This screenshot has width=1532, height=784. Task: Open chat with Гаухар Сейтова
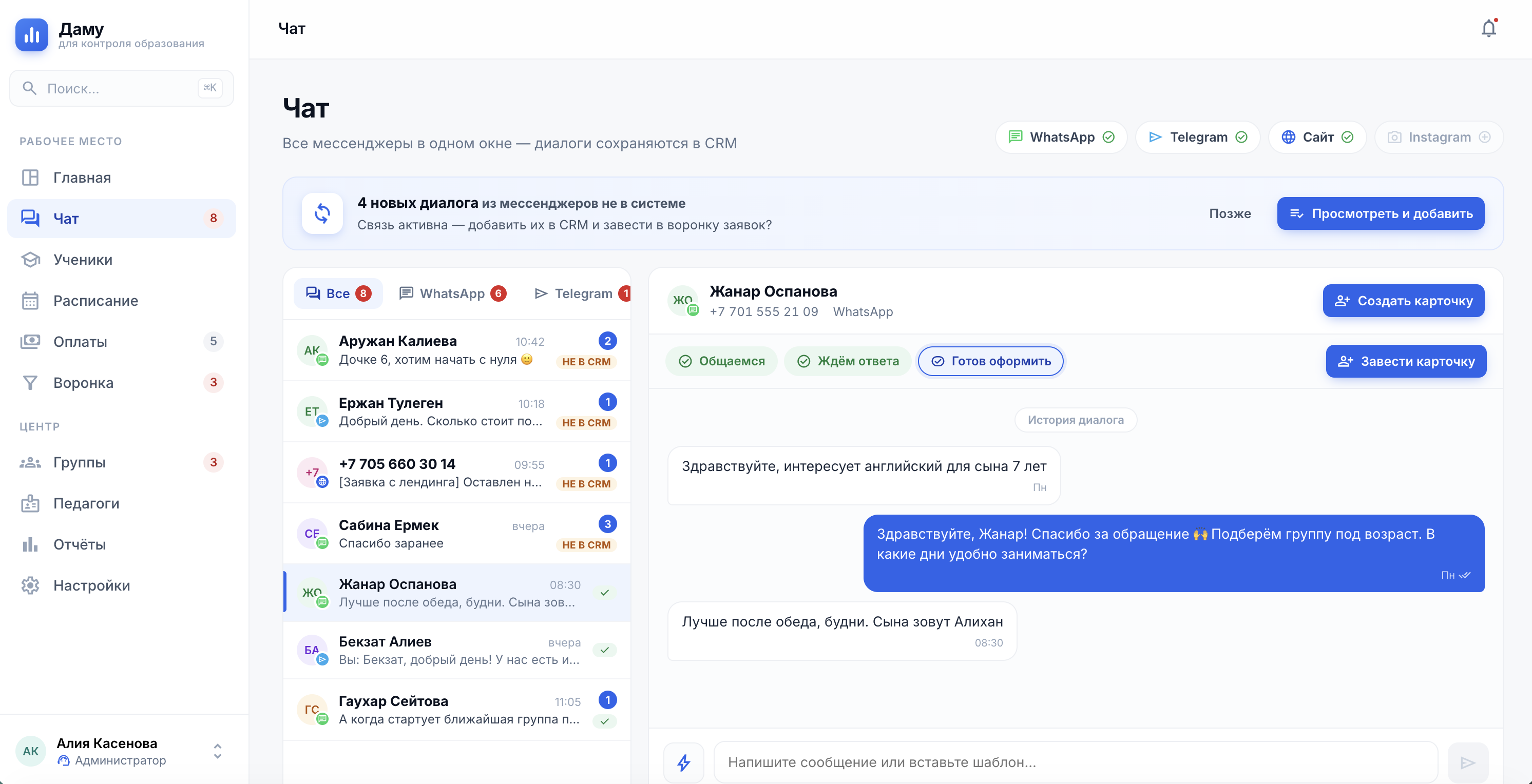point(457,710)
